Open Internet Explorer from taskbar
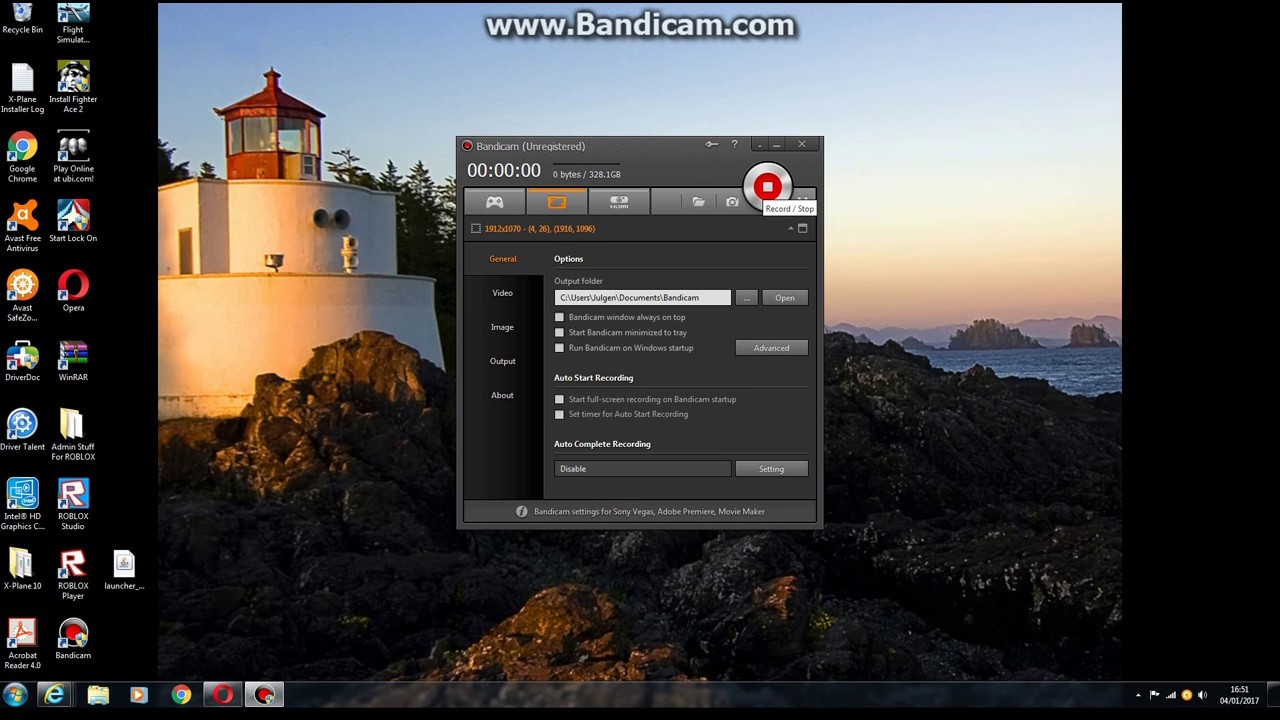The width and height of the screenshot is (1280, 720). pyautogui.click(x=54, y=694)
